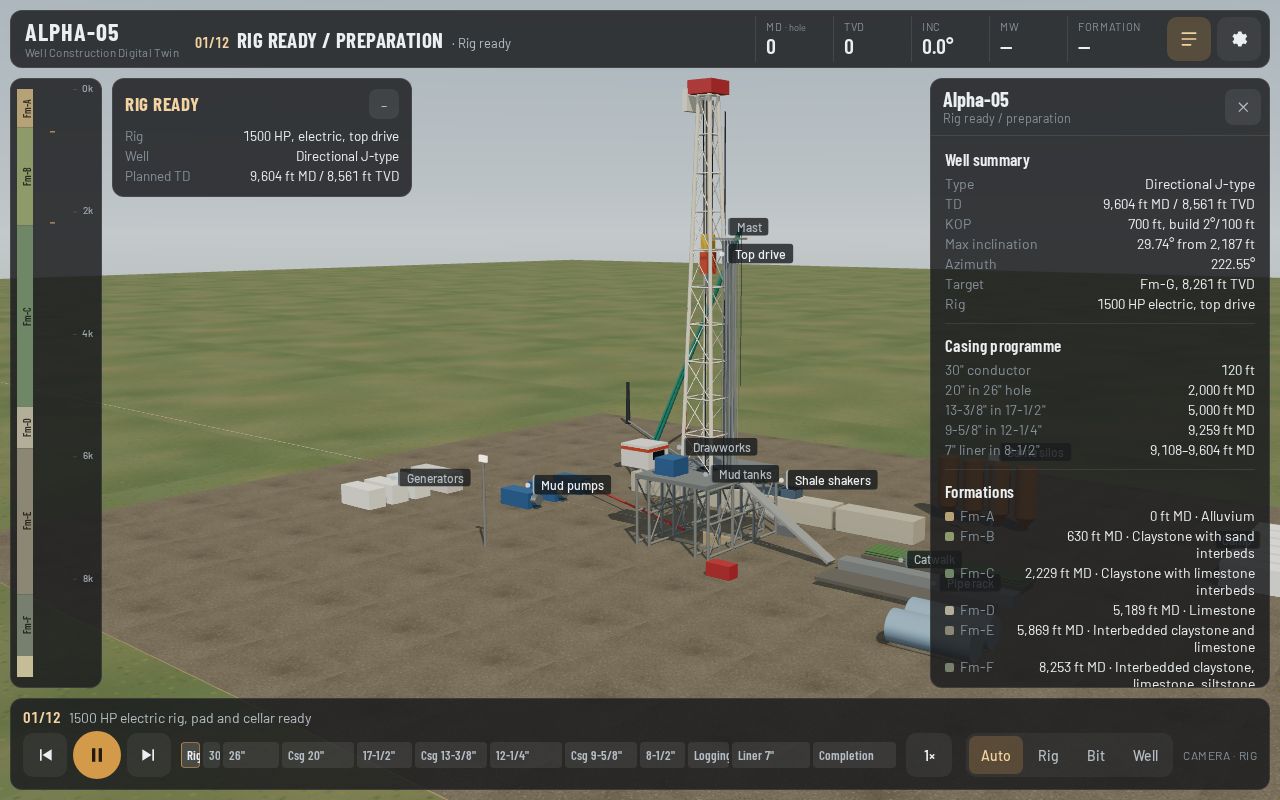The width and height of the screenshot is (1280, 800).
Task: Jump to the 12-1/4" phase
Action: pyautogui.click(x=526, y=755)
